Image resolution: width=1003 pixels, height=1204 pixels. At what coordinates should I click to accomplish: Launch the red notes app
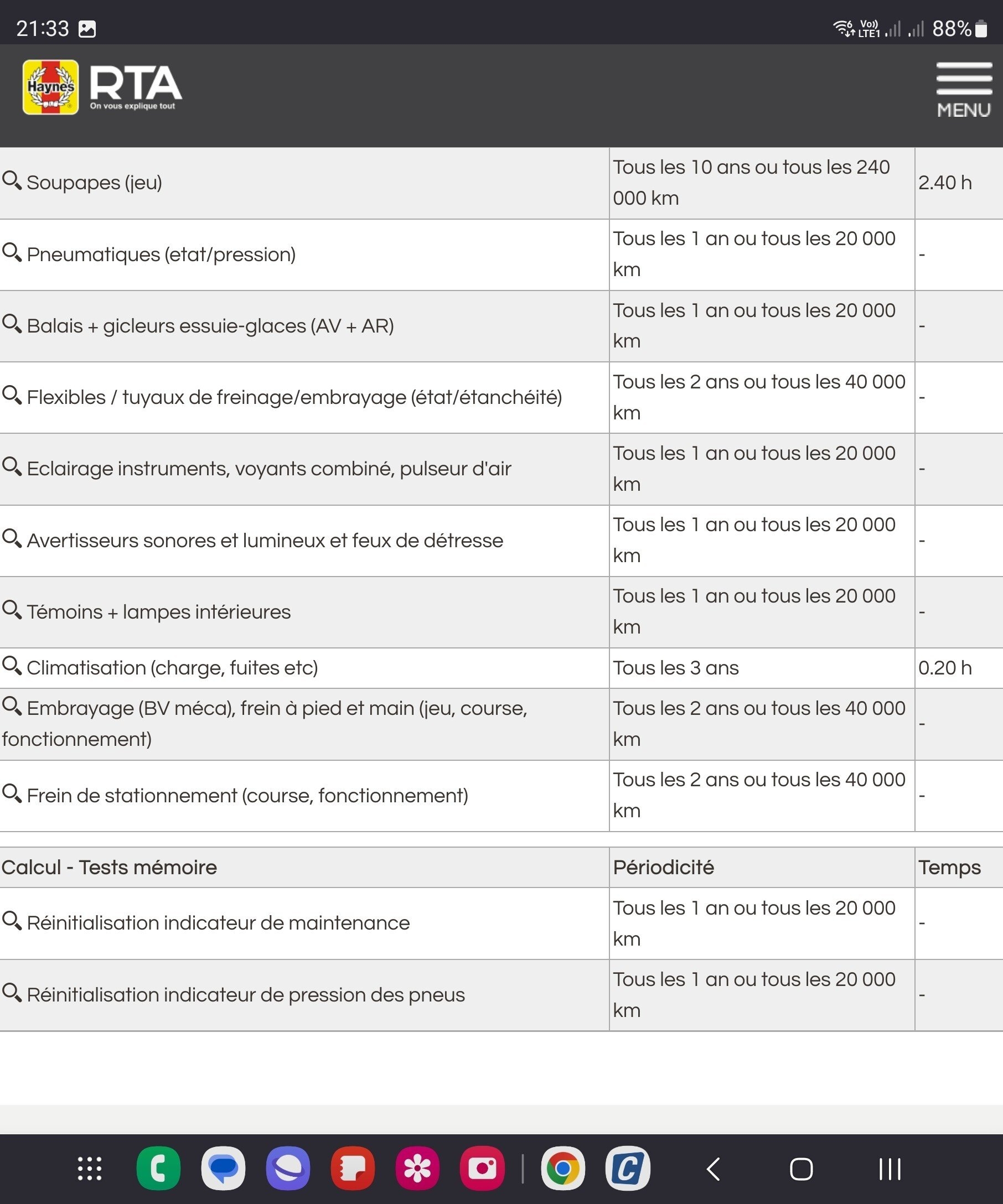click(353, 1169)
